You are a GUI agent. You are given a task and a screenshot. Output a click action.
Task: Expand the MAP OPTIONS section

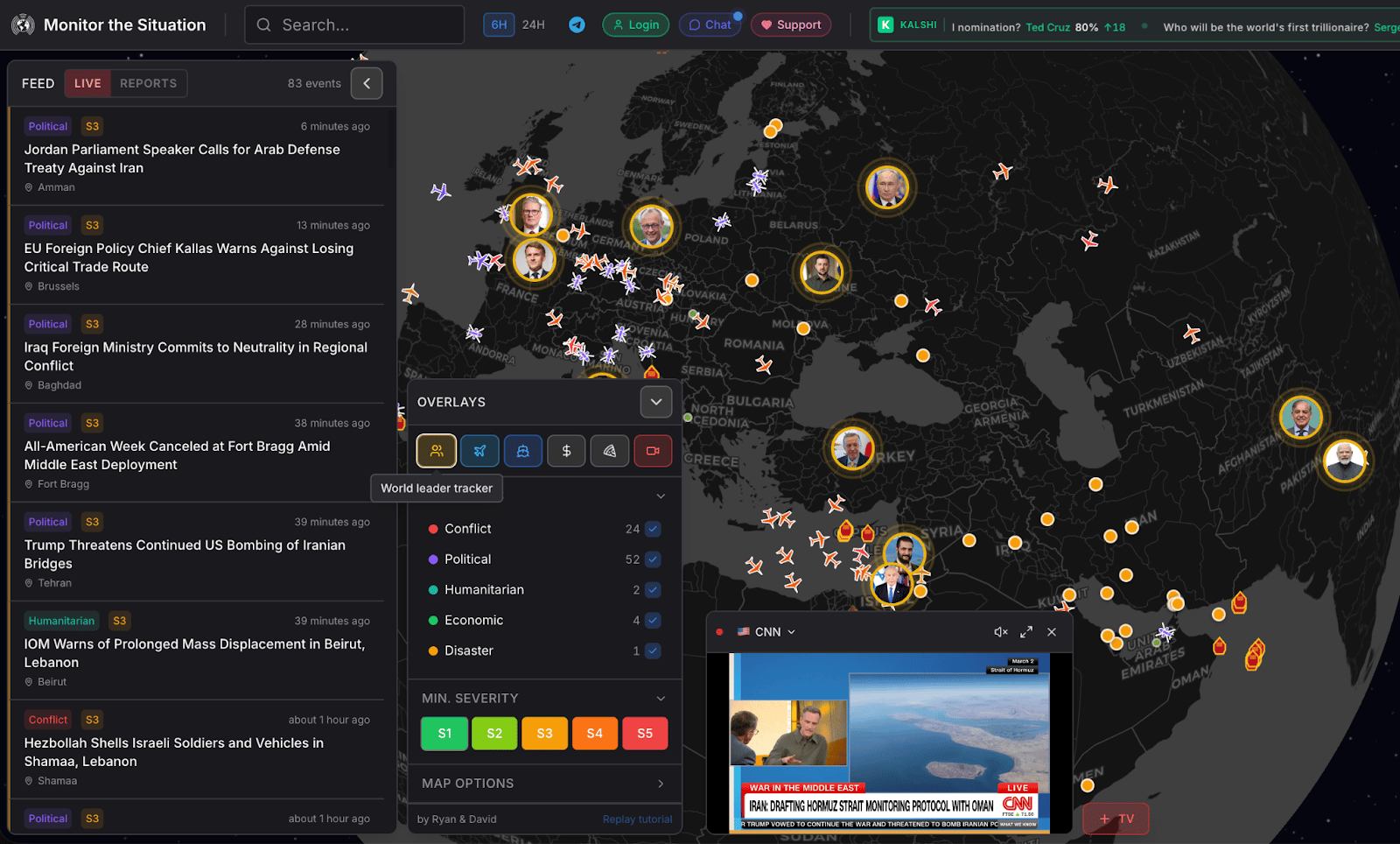[544, 783]
